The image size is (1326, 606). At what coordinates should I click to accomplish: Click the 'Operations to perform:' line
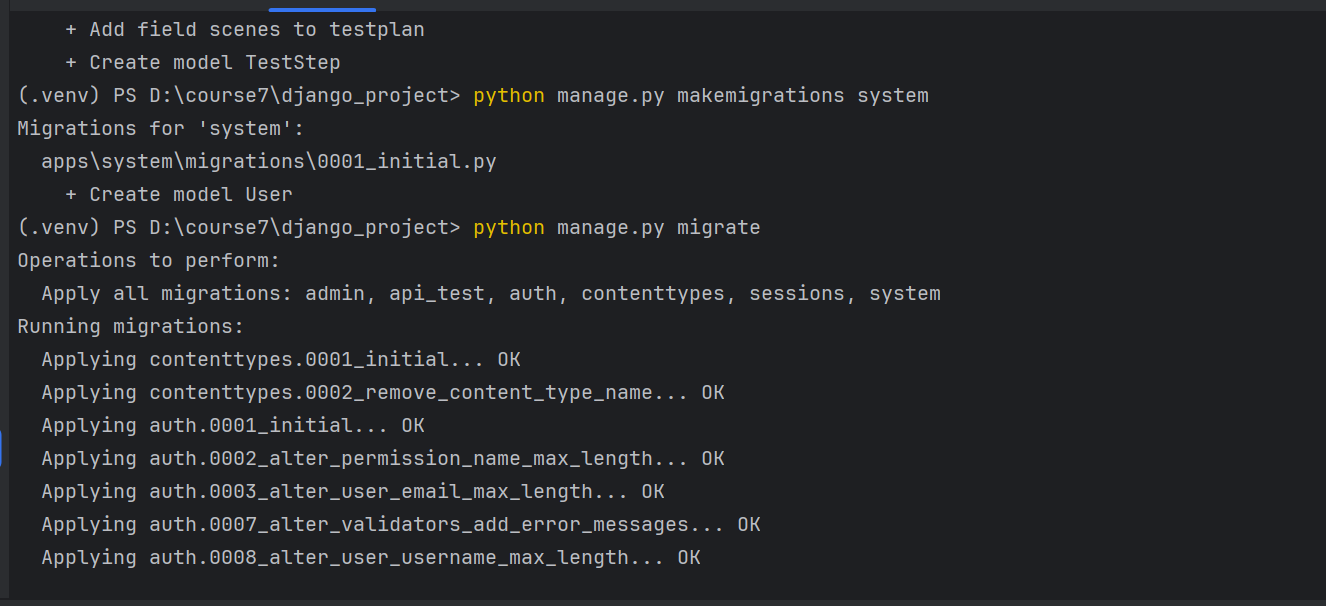pos(149,260)
